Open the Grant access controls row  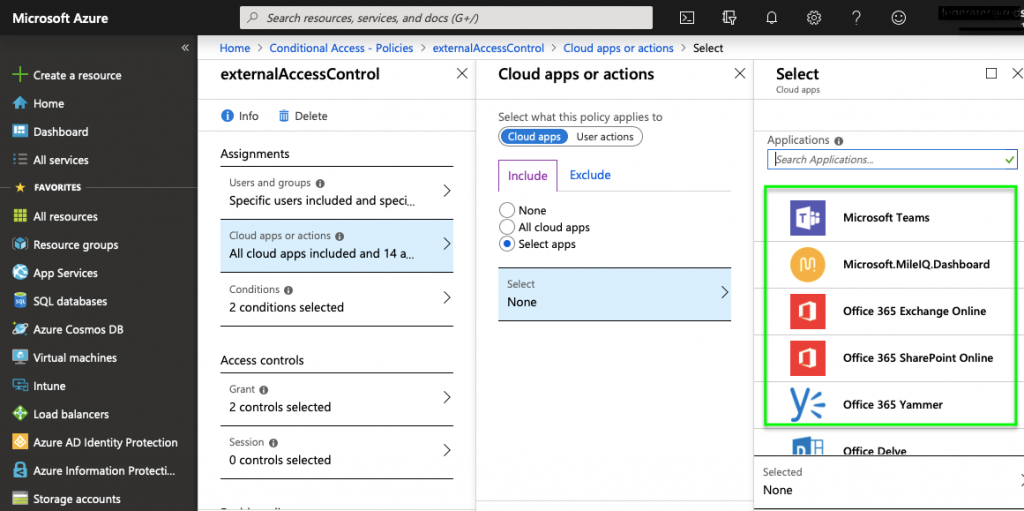tap(336, 398)
